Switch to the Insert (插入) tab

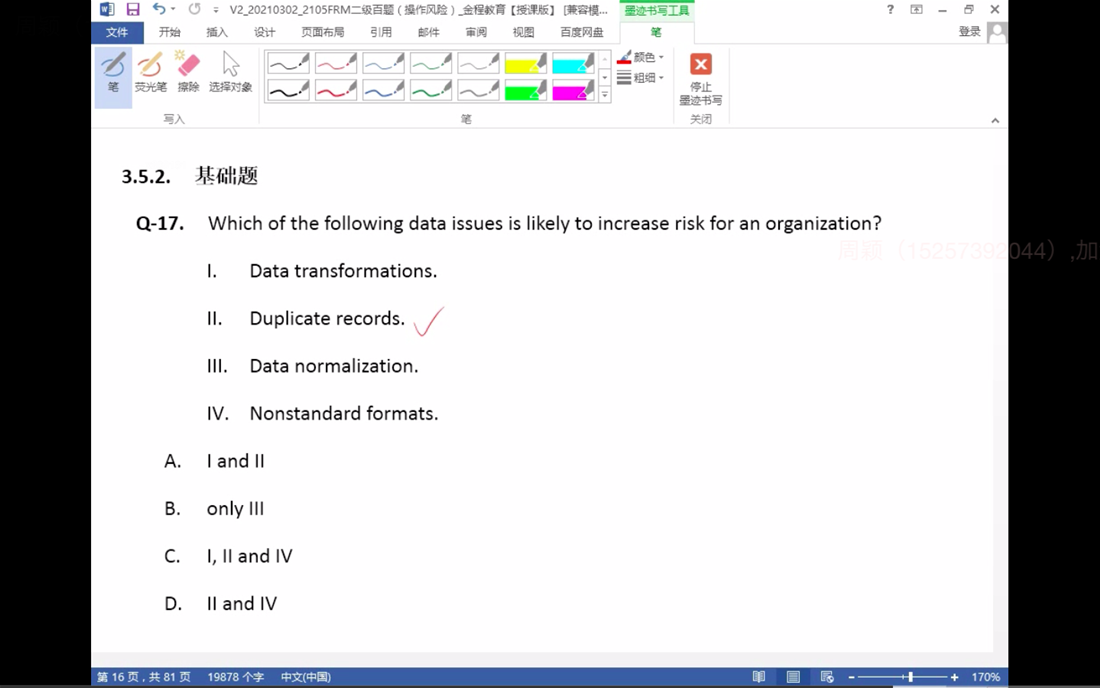pos(217,32)
